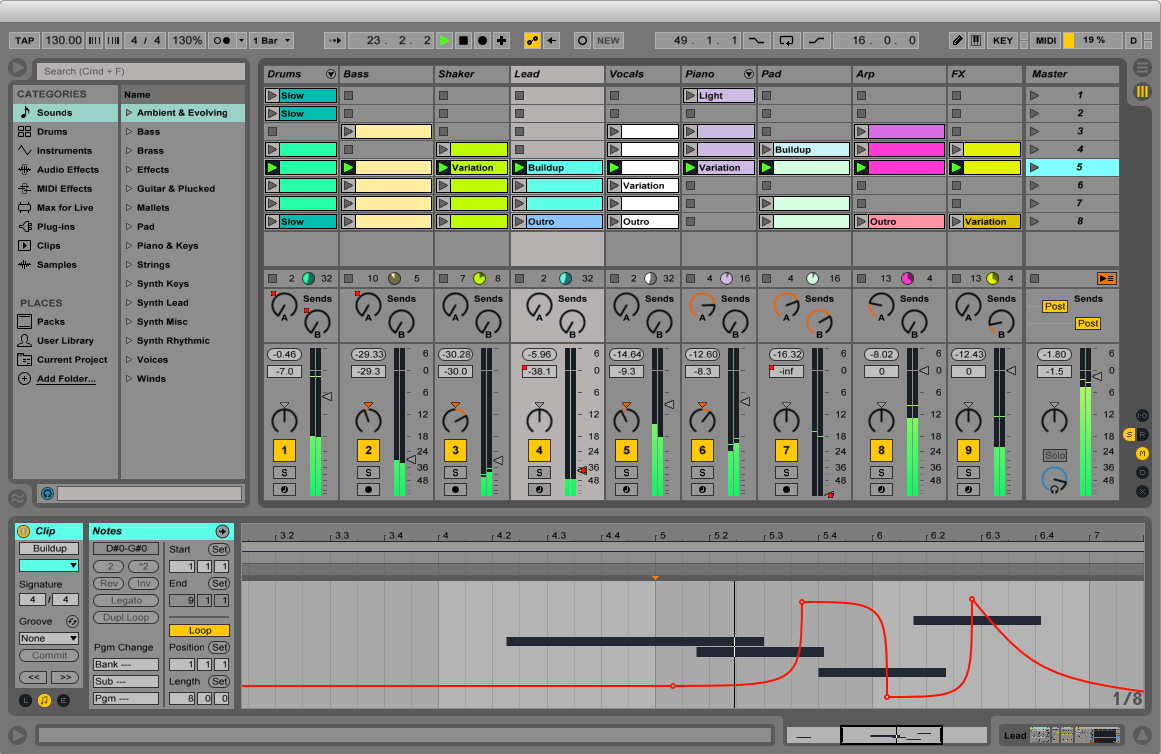Open the Groove None dropdown
Screen dimensions: 1161x754
[x=48, y=638]
